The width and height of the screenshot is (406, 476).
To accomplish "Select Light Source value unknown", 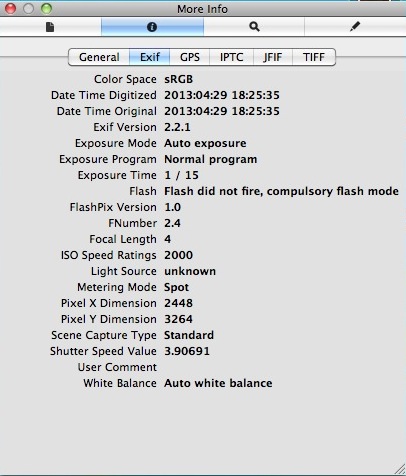I will 190,271.
